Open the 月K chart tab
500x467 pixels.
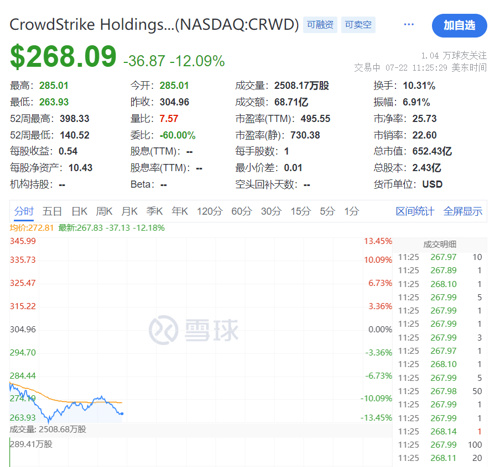(x=129, y=211)
